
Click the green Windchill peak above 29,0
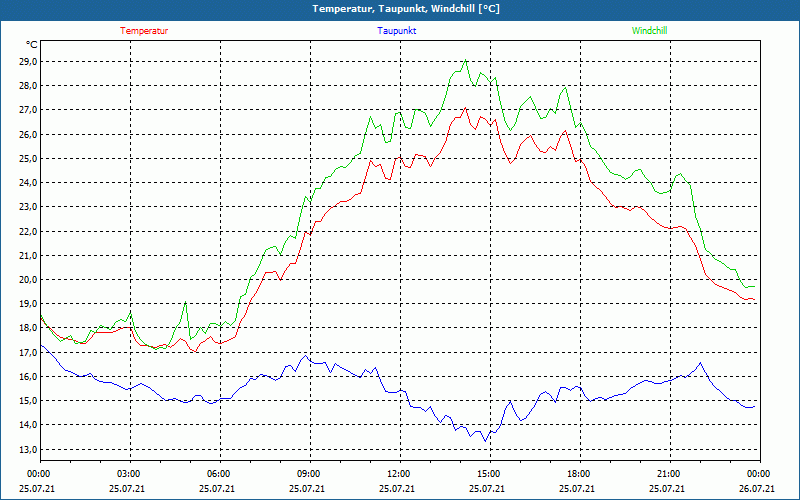coord(465,60)
